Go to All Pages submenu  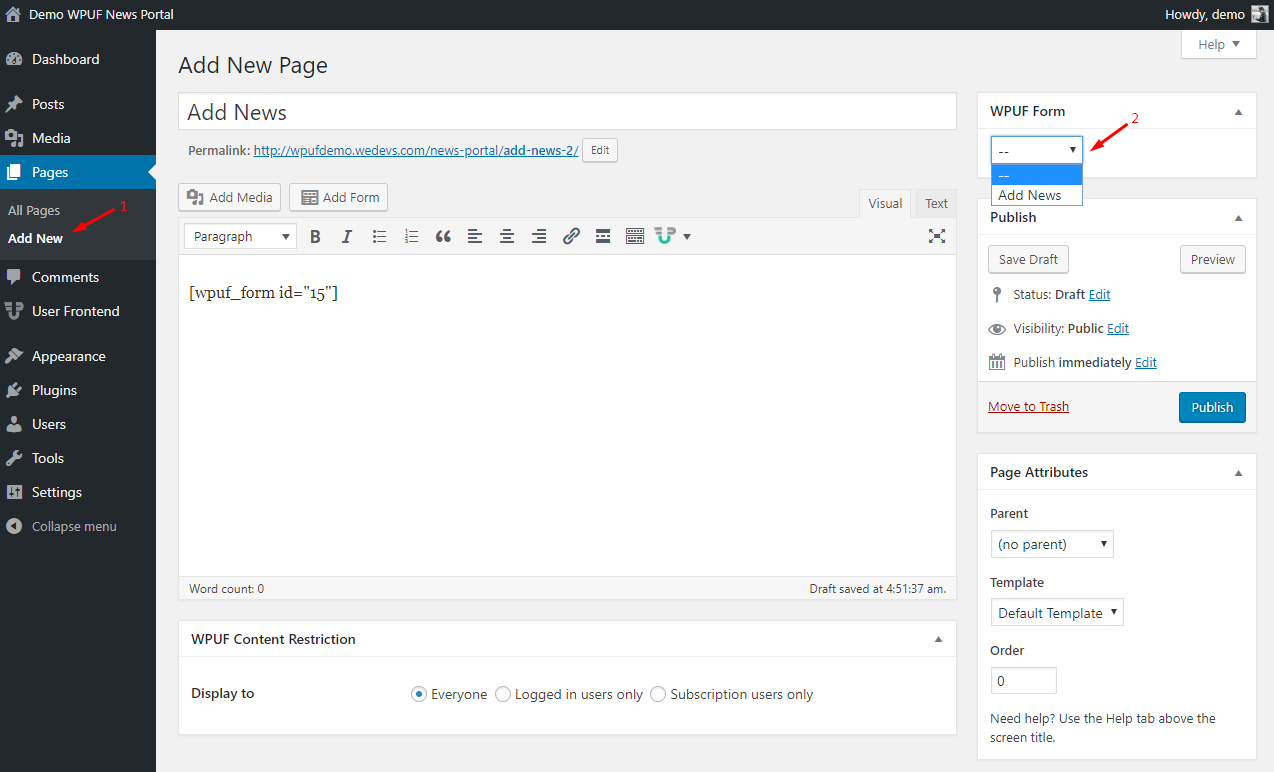click(34, 210)
